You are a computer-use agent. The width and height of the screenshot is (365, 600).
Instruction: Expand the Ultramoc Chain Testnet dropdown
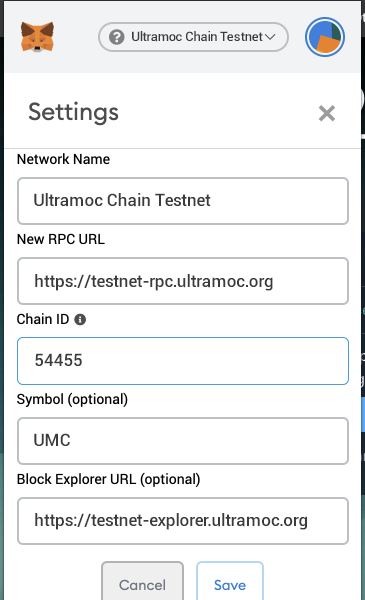click(193, 37)
